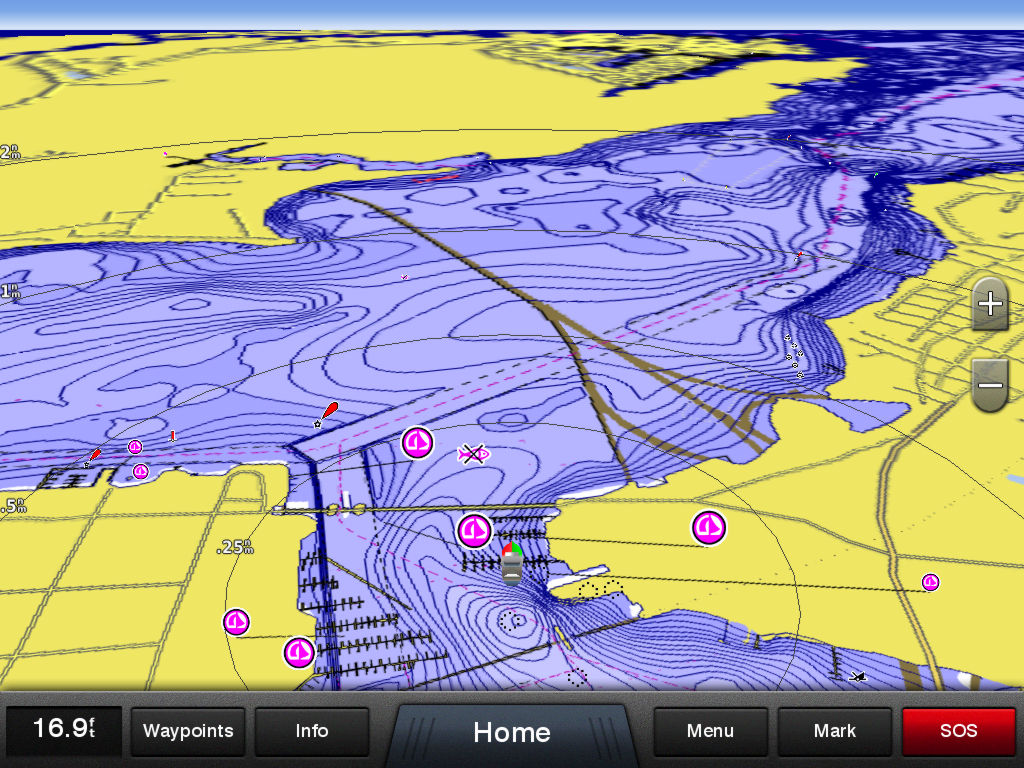Screen dimensions: 1024x768
Task: Tap the .25 nm range ring label
Action: pyautogui.click(x=235, y=547)
